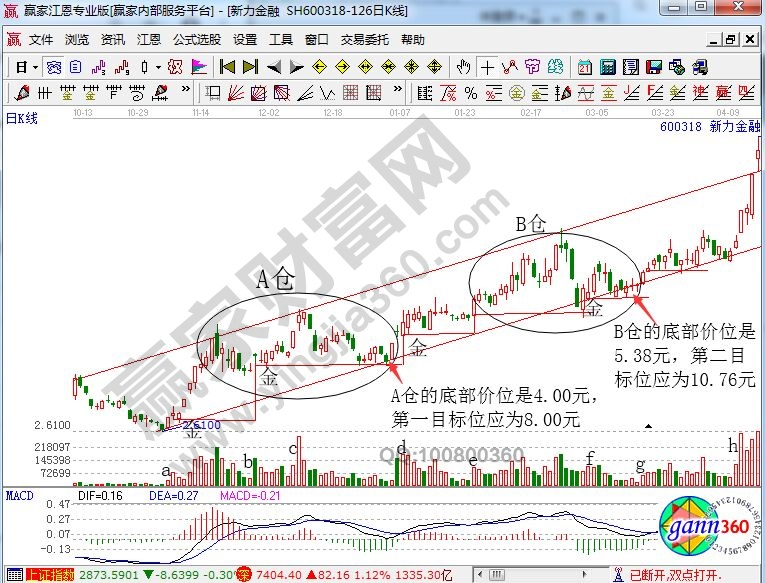
Task: Click the red step-line 9 icon
Action: tap(121, 67)
